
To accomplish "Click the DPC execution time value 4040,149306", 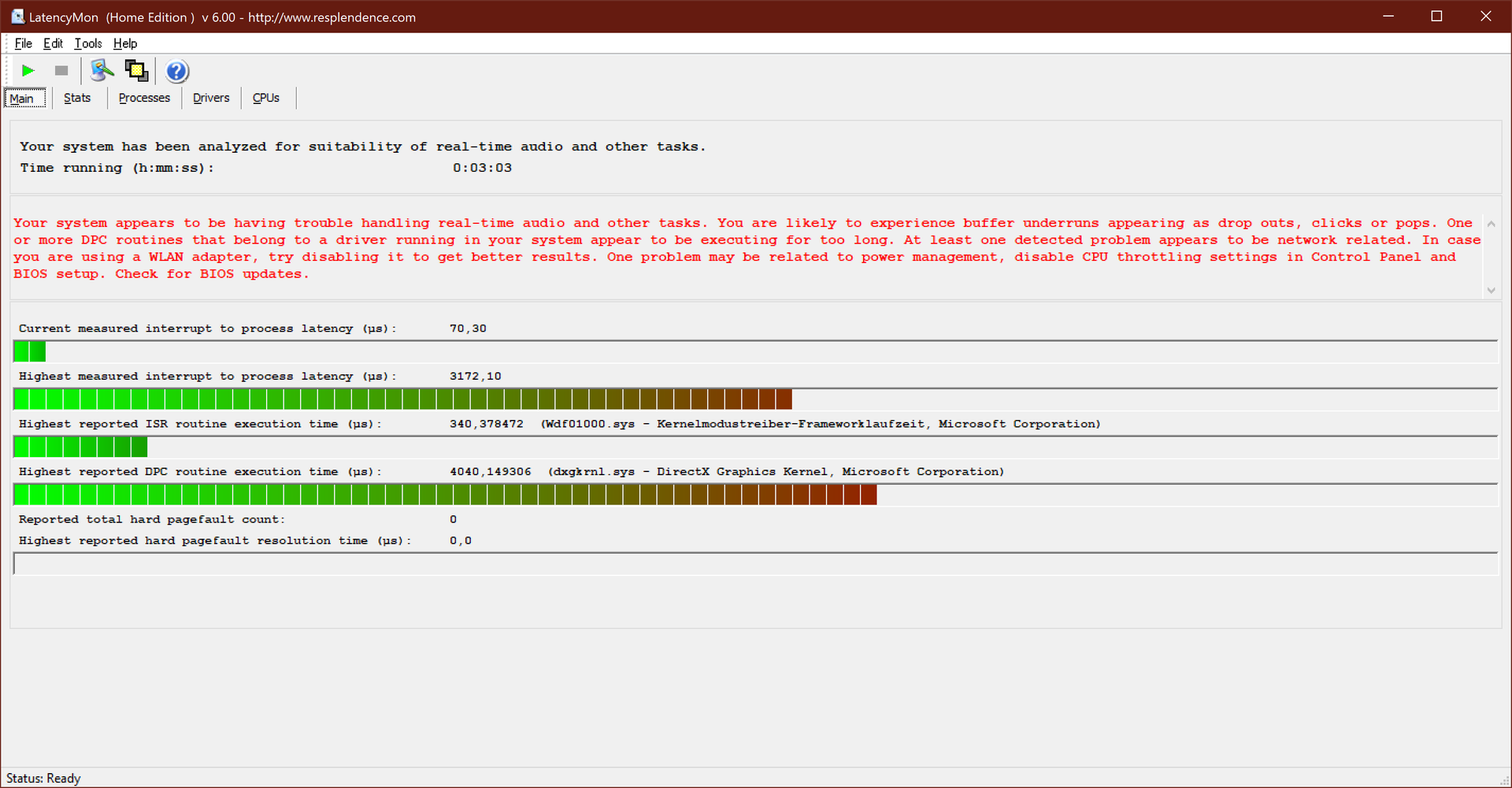I will [490, 472].
